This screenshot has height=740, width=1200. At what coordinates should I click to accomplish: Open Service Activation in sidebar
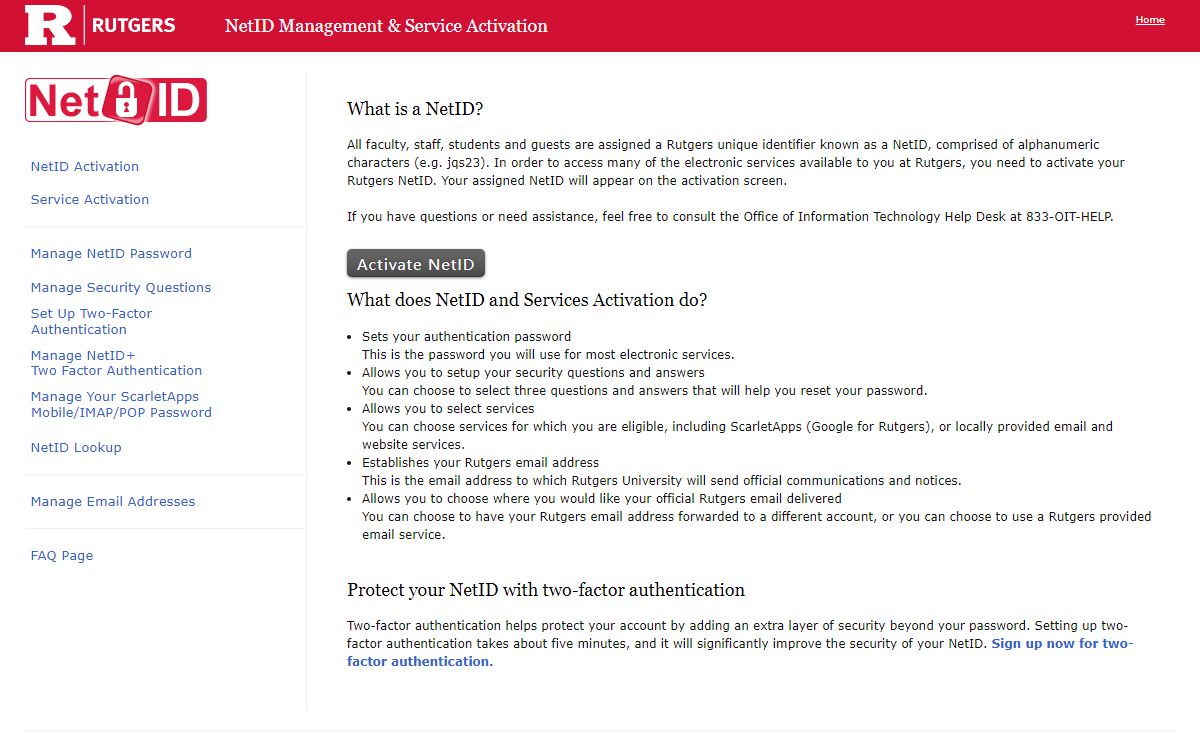click(90, 200)
